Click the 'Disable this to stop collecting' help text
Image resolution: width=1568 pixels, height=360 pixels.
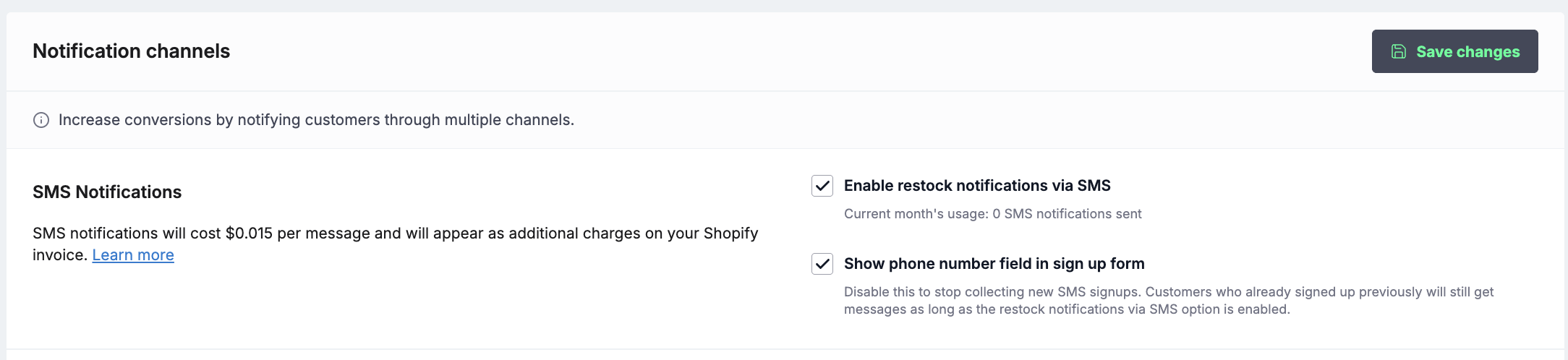click(x=1169, y=292)
